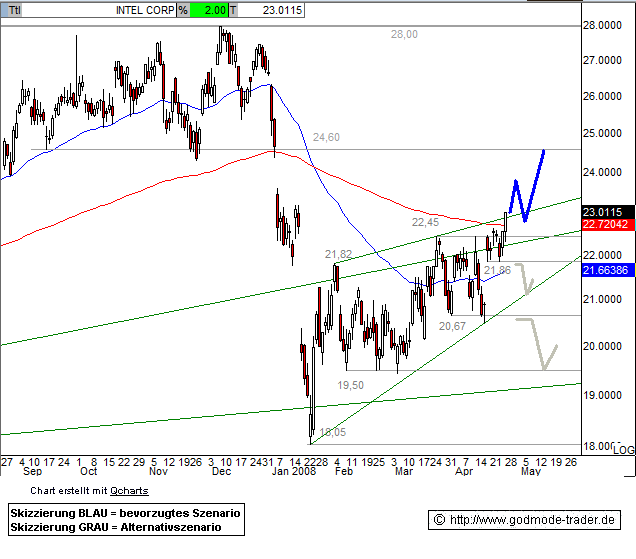This screenshot has height=559, width=636.
Task: Click the % button in the header
Action: [x=183, y=10]
